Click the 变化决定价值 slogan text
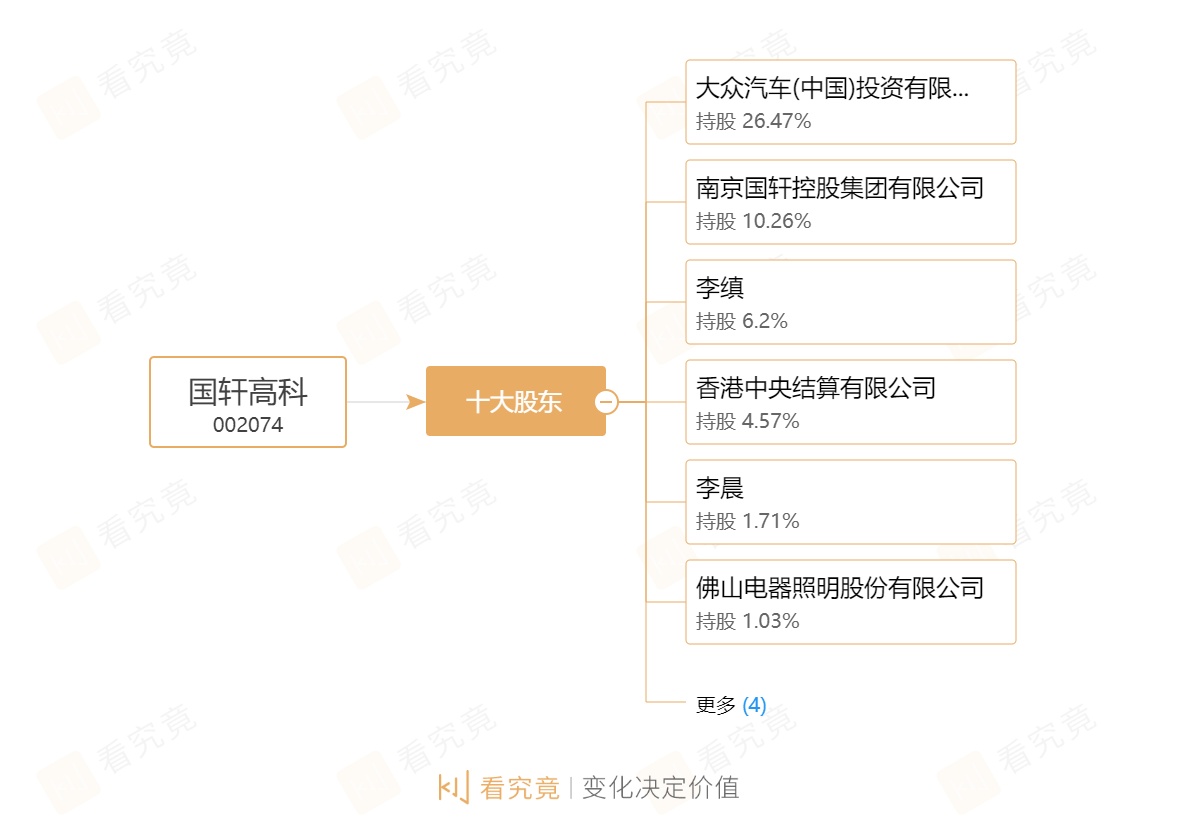Image resolution: width=1178 pixels, height=830 pixels. tap(661, 788)
